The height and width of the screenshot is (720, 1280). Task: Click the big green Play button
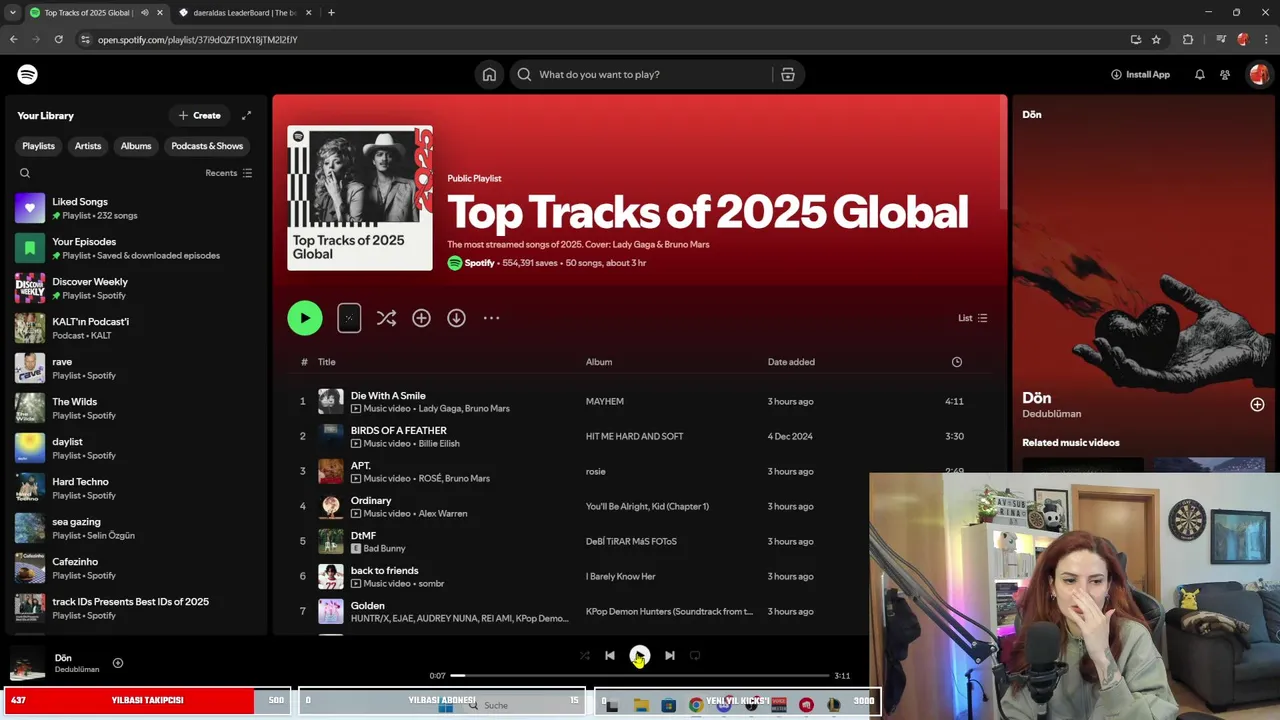point(305,318)
